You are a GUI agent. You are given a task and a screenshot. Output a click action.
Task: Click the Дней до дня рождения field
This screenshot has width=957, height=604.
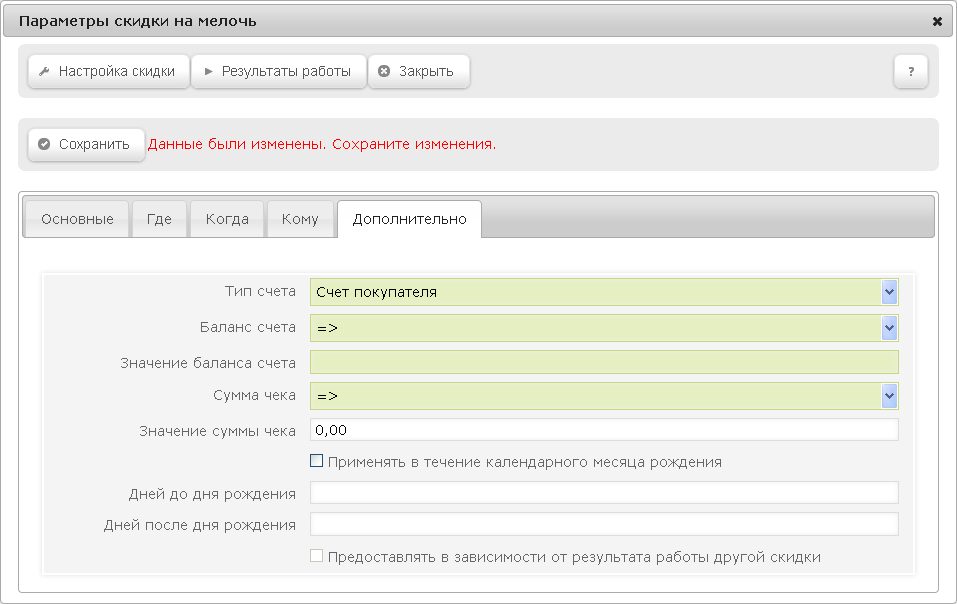pos(604,492)
